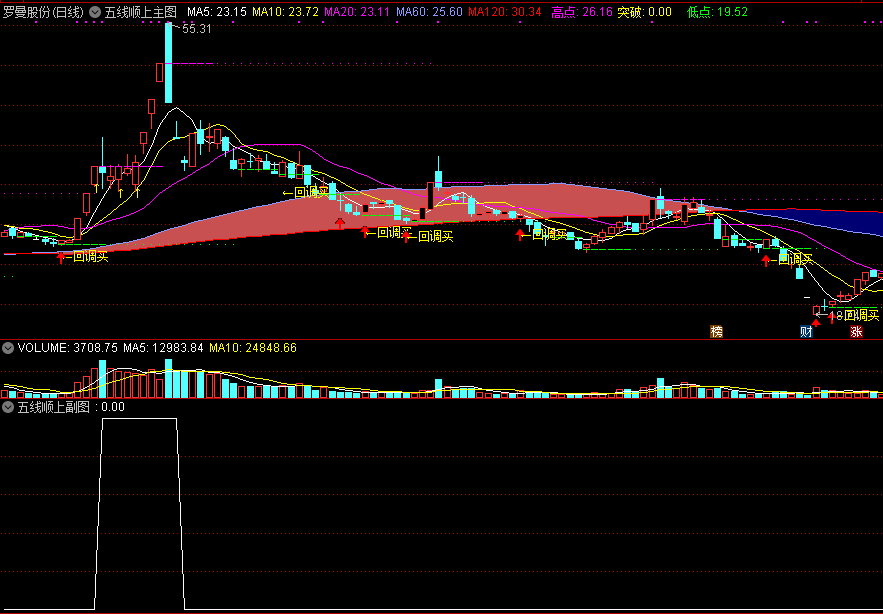Click the MA60: 25.60 label
Screen dimensions: 883x614
click(x=429, y=12)
